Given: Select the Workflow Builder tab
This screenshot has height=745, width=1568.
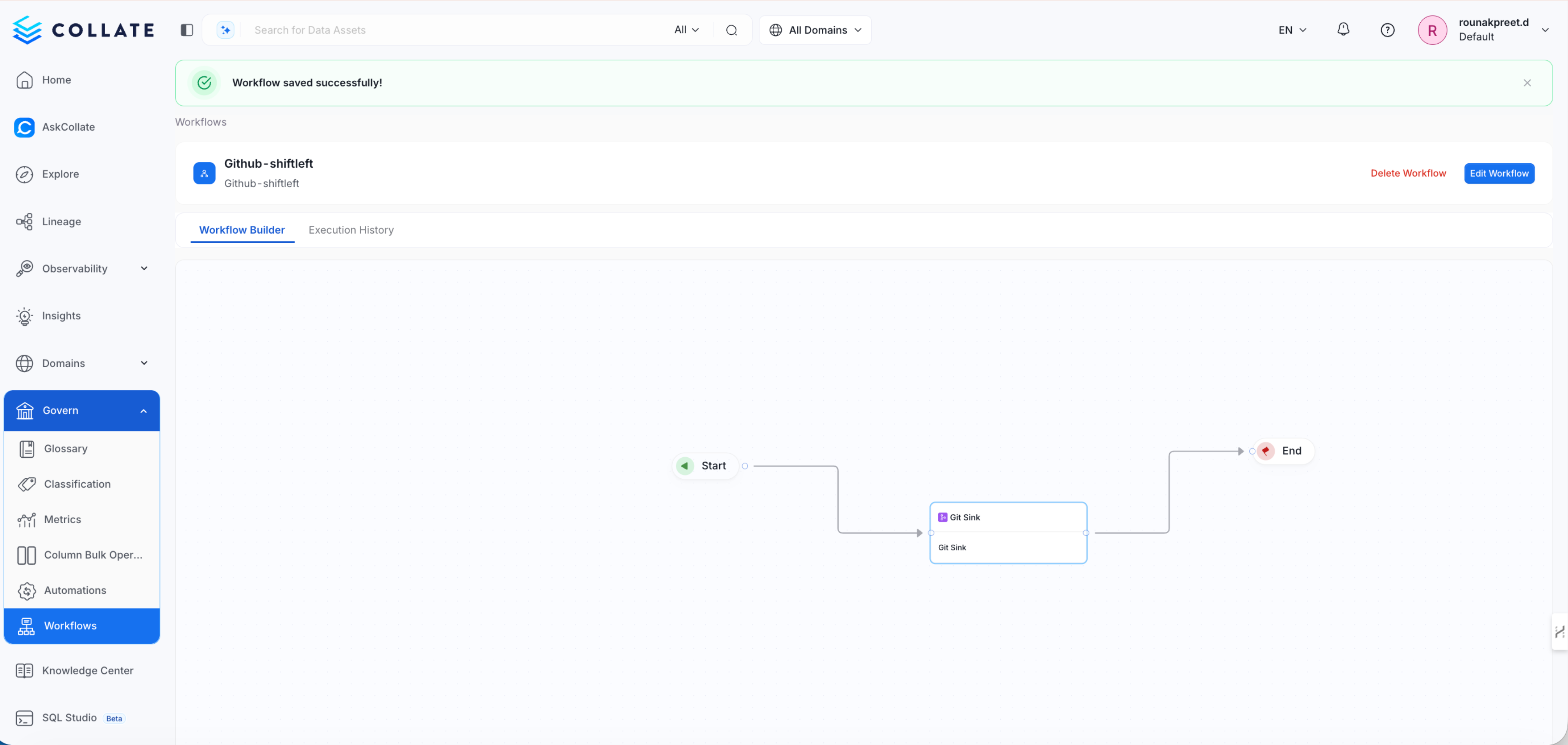Looking at the screenshot, I should click(x=242, y=230).
